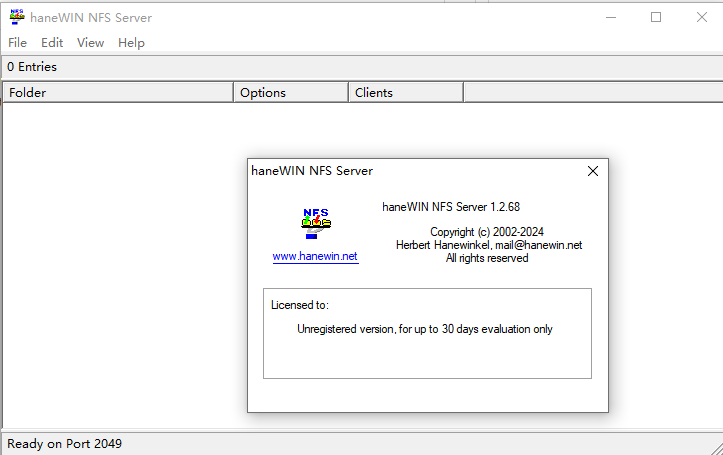Open the Help menu
Image resolution: width=723 pixels, height=455 pixels.
(x=131, y=43)
